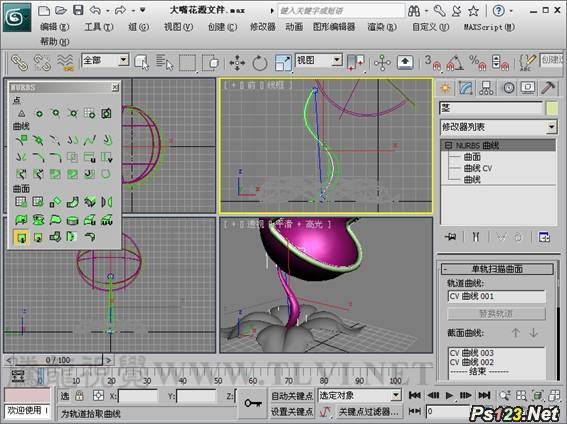This screenshot has height=424, width=567.
Task: Open Configure Modifier Sets icon
Action: click(x=544, y=237)
